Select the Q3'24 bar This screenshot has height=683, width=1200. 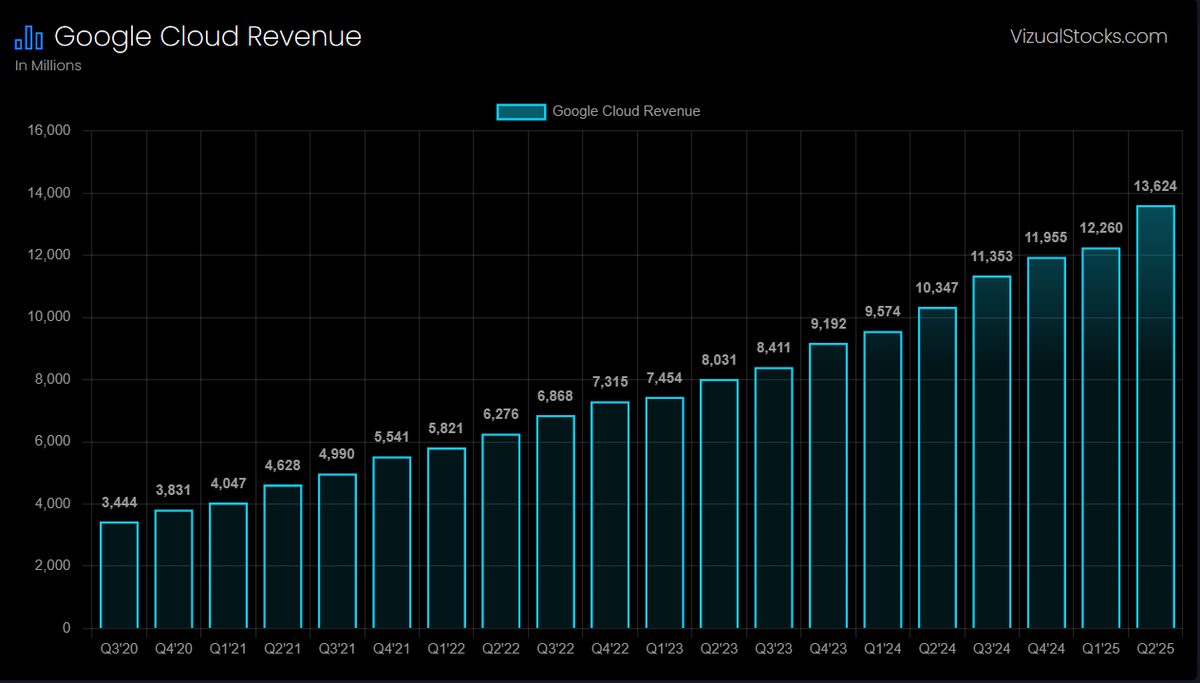(991, 452)
